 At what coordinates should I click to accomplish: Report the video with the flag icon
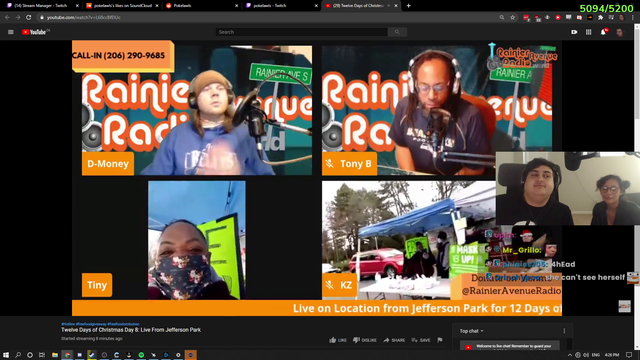click(x=440, y=340)
